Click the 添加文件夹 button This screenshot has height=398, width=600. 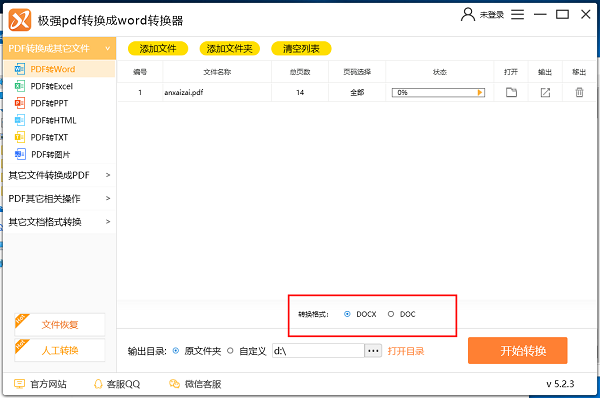point(230,49)
